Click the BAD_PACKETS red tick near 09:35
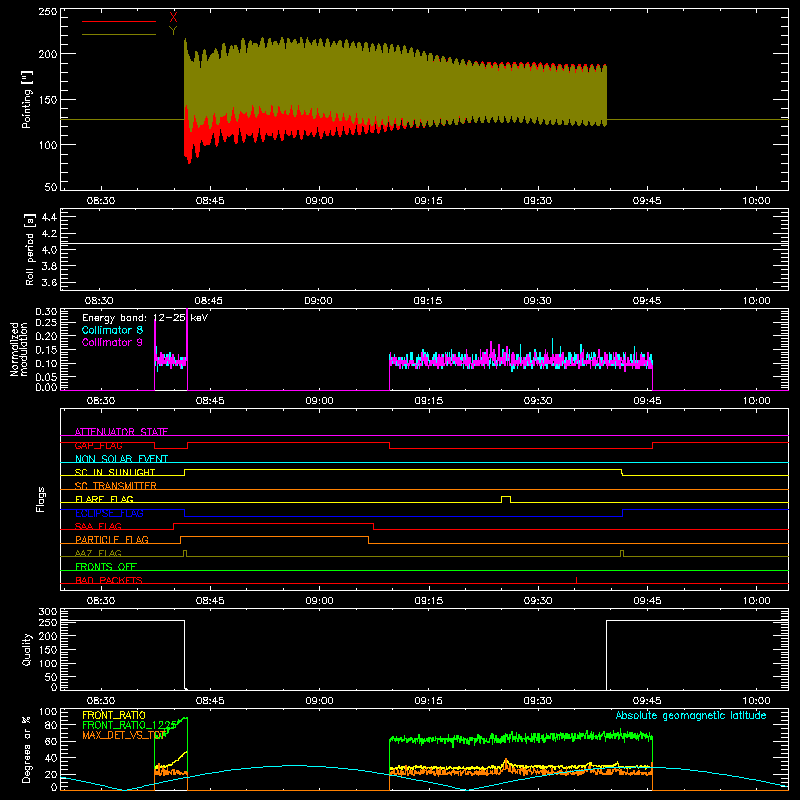Image resolution: width=800 pixels, height=800 pixels. 577,580
